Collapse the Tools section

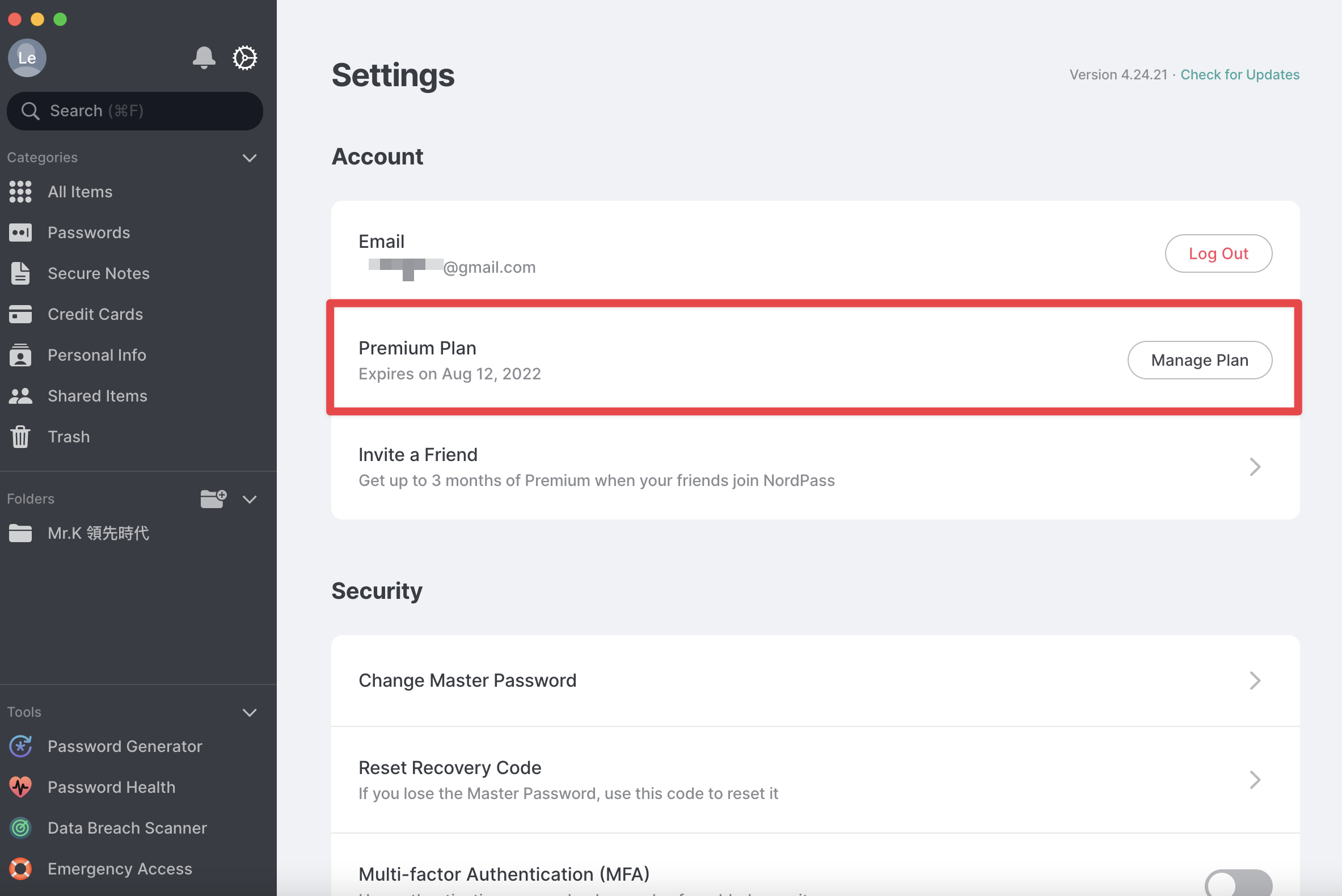[249, 713]
